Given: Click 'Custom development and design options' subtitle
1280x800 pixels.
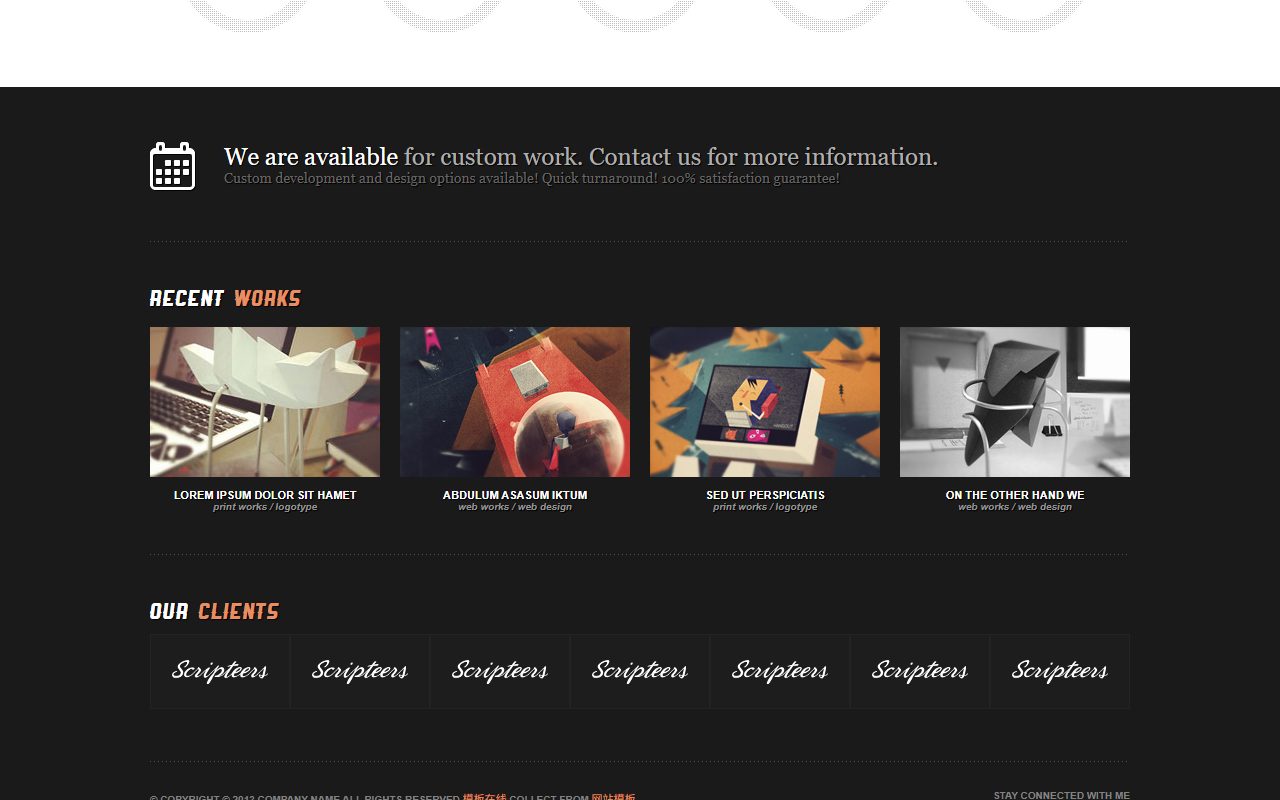Looking at the screenshot, I should [532, 179].
